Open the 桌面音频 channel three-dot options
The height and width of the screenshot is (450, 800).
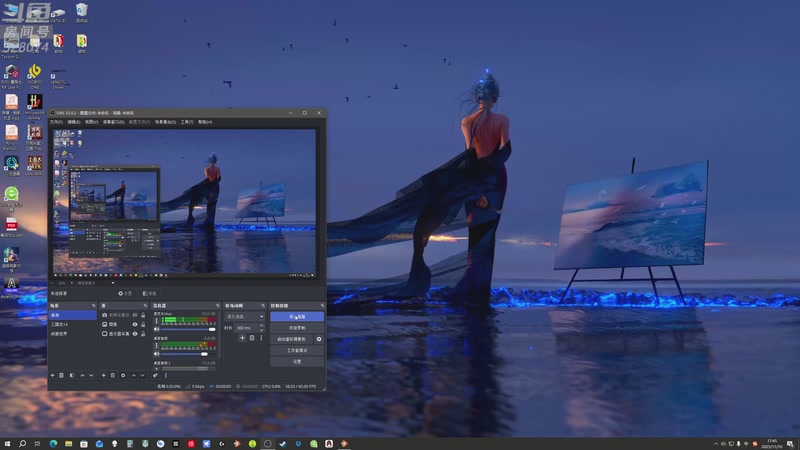pos(156,345)
